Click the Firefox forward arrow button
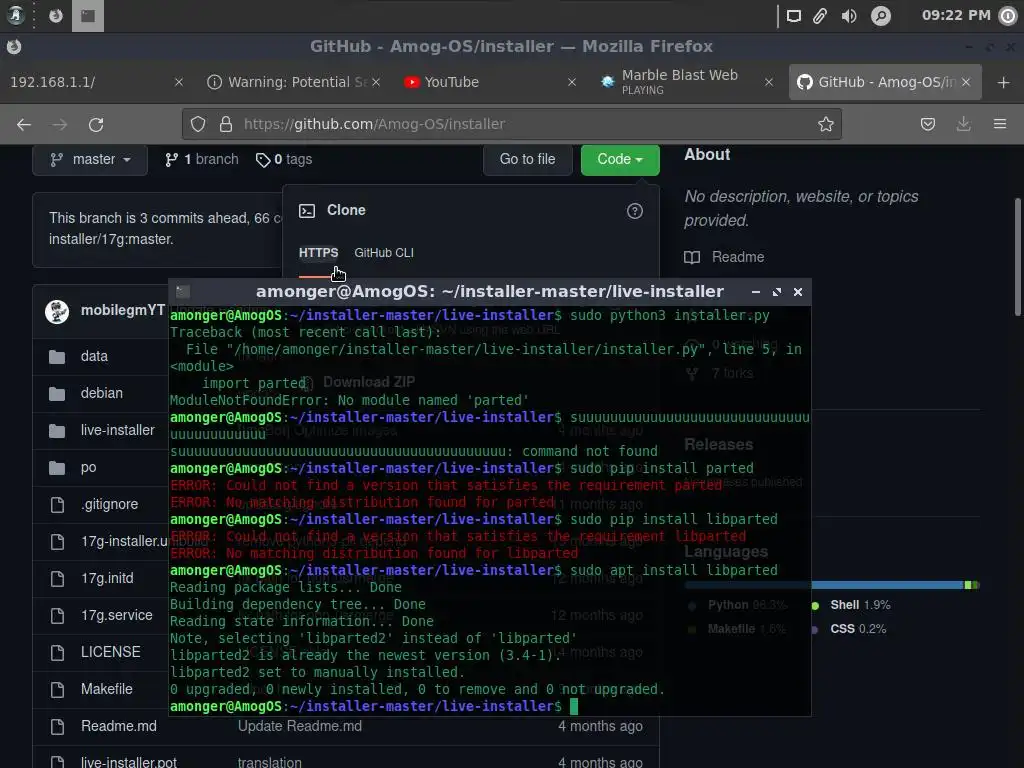This screenshot has width=1024, height=768. click(59, 124)
